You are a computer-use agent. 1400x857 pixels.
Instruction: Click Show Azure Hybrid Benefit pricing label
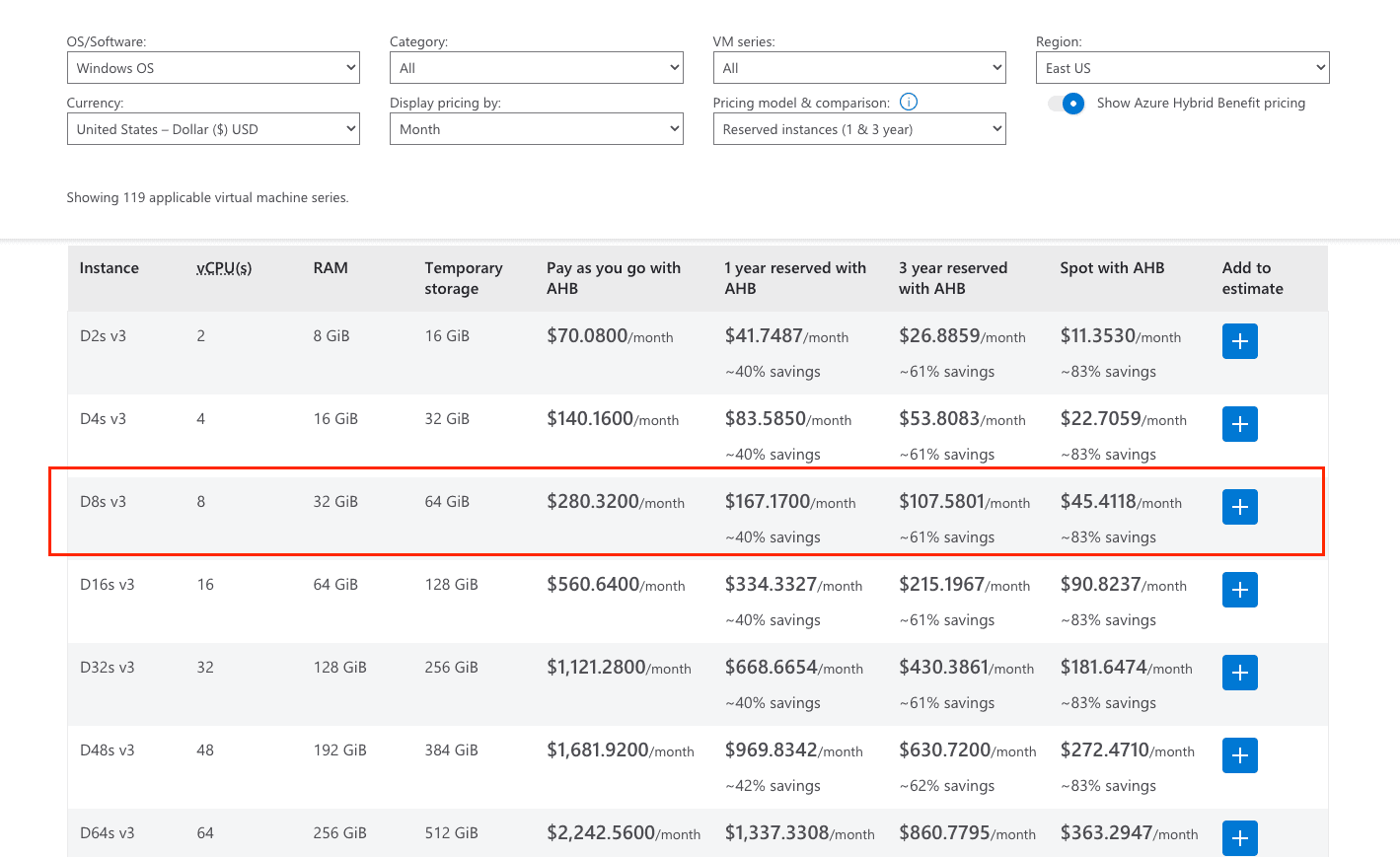(1201, 103)
